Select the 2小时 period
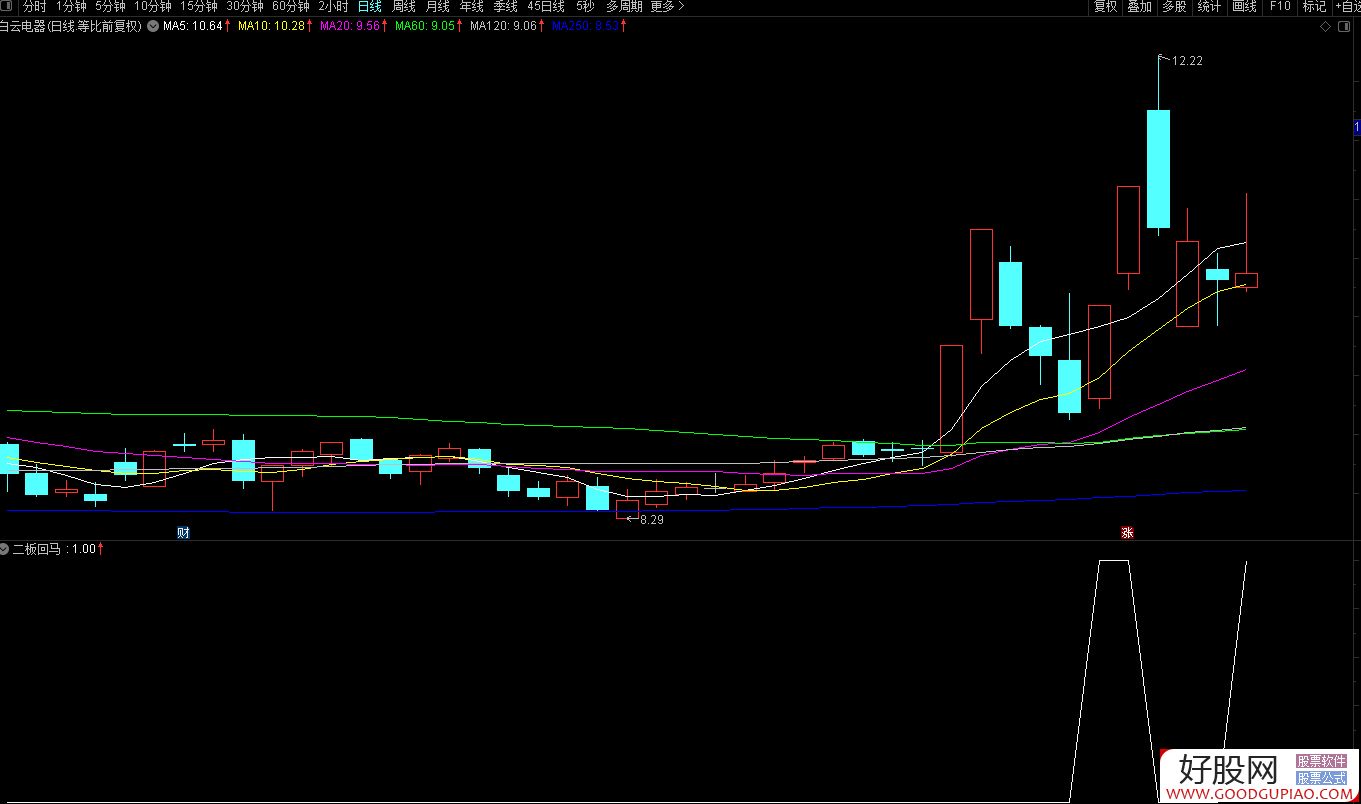Image resolution: width=1361 pixels, height=804 pixels. pos(333,6)
